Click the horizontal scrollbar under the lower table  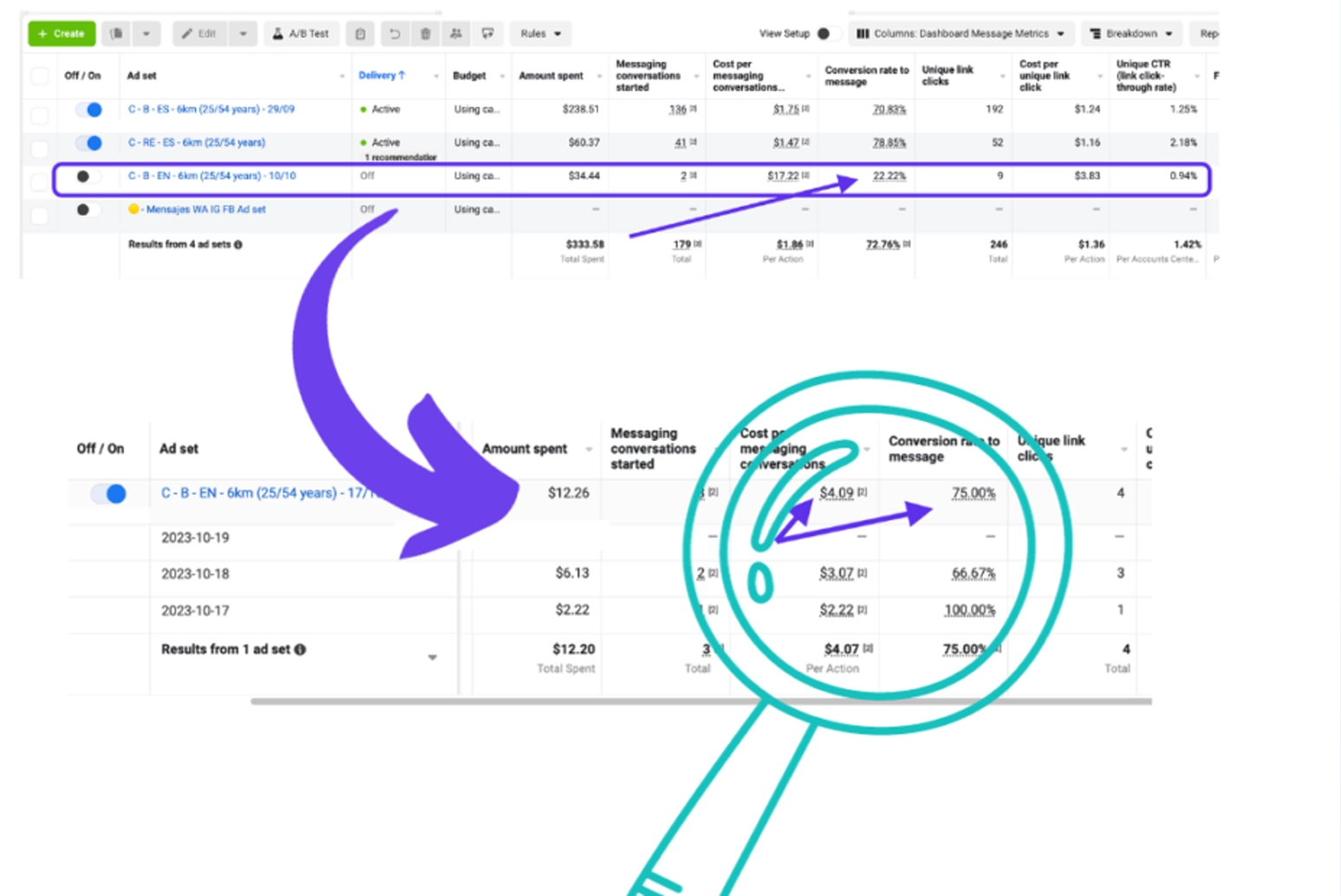[701, 701]
